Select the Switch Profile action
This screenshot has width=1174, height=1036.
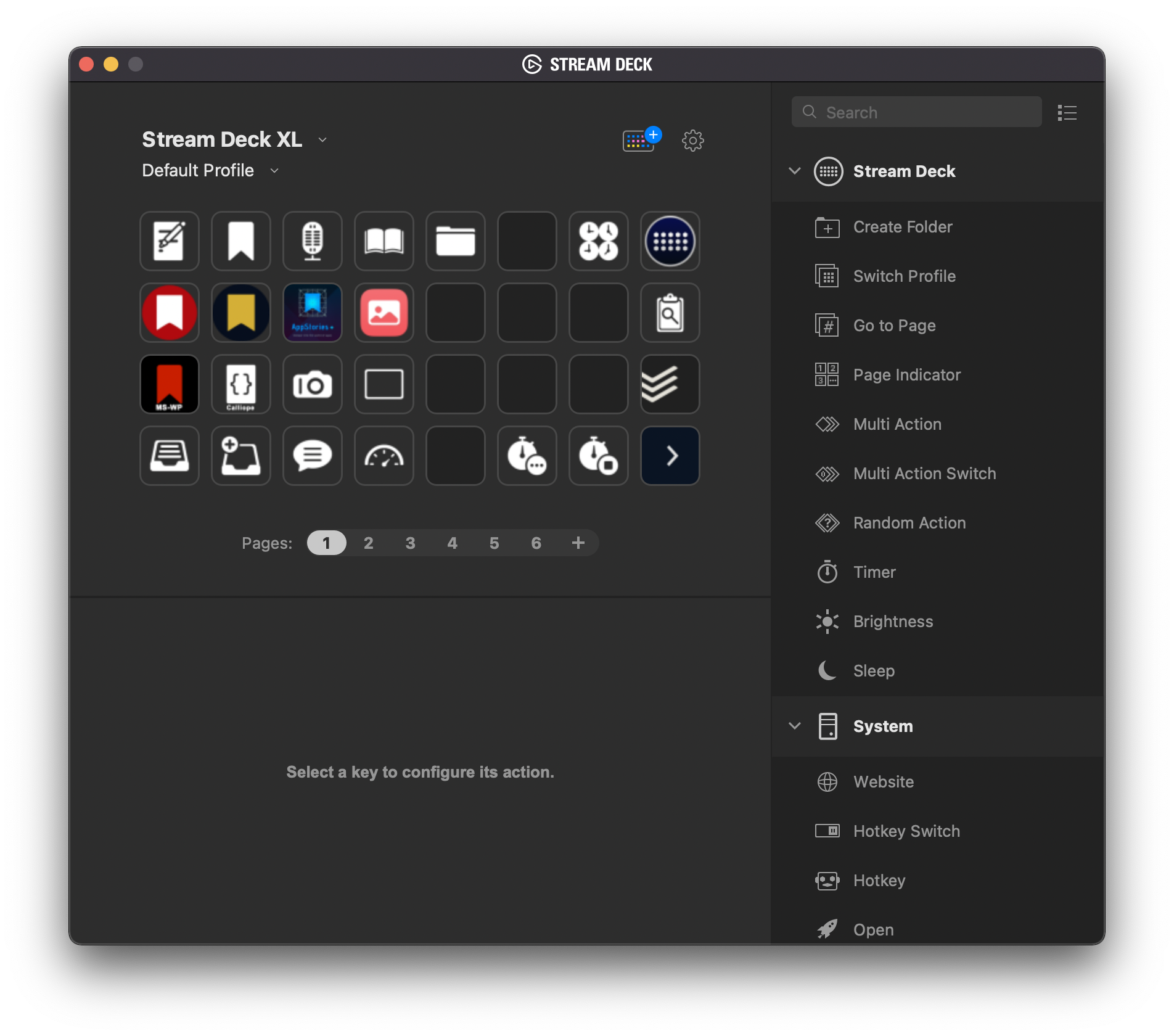(x=938, y=276)
